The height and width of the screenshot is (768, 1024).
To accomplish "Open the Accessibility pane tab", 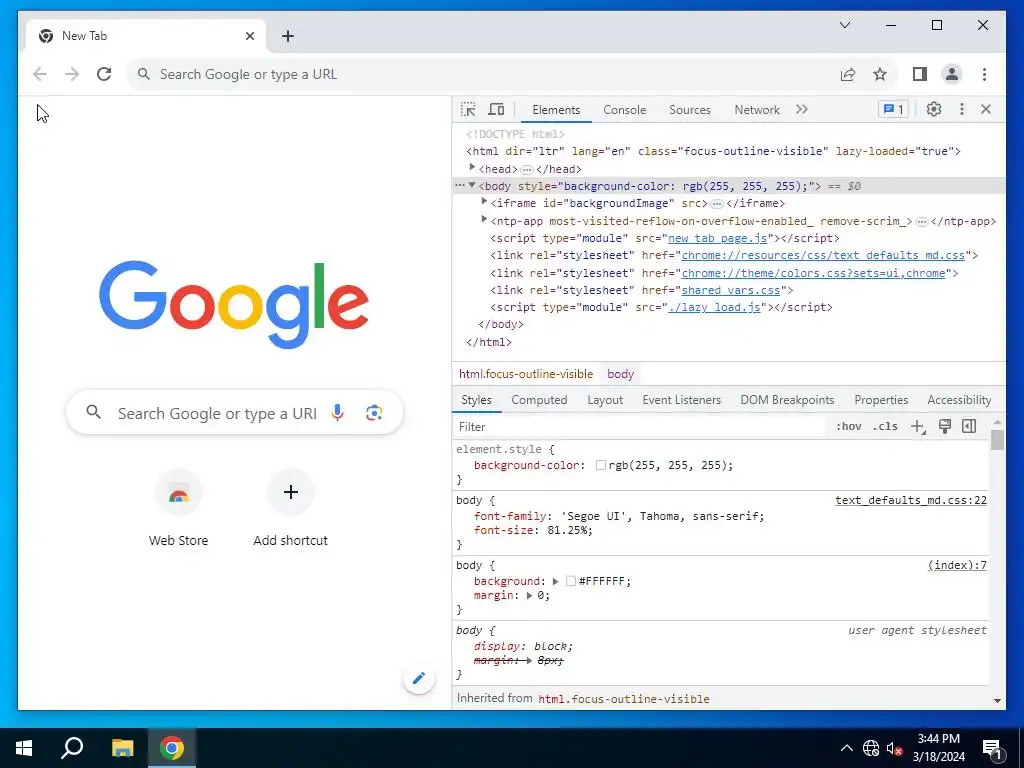I will (x=959, y=400).
